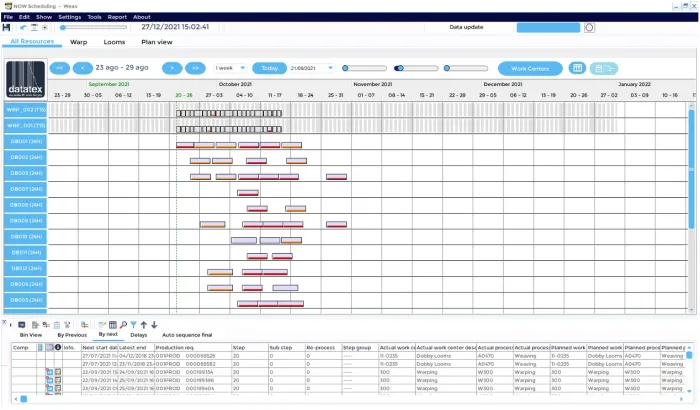
Task: Click the move up arrow icon
Action: (x=144, y=325)
